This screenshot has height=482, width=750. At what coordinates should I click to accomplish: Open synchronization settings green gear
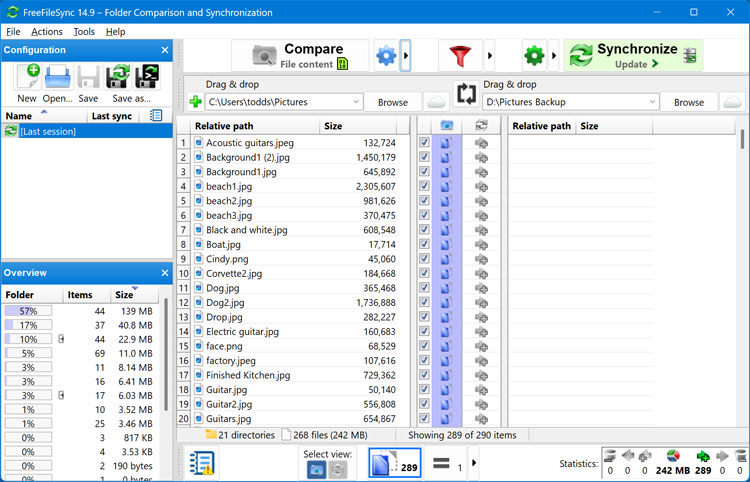coord(534,56)
